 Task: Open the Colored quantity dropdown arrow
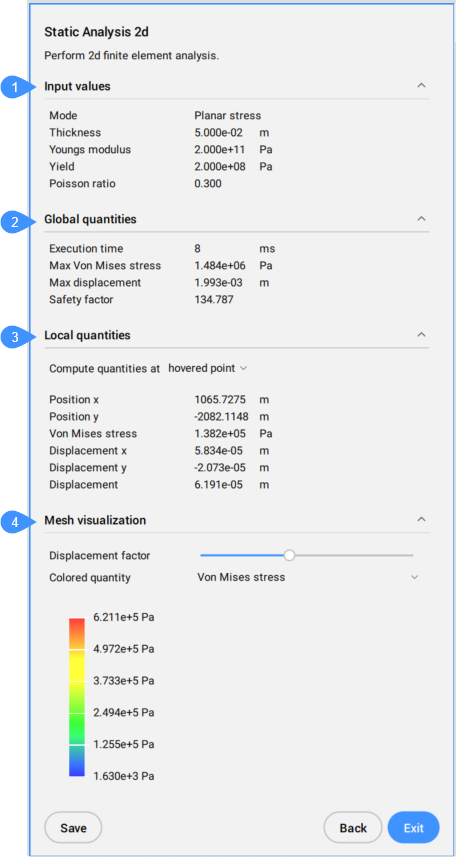point(414,577)
